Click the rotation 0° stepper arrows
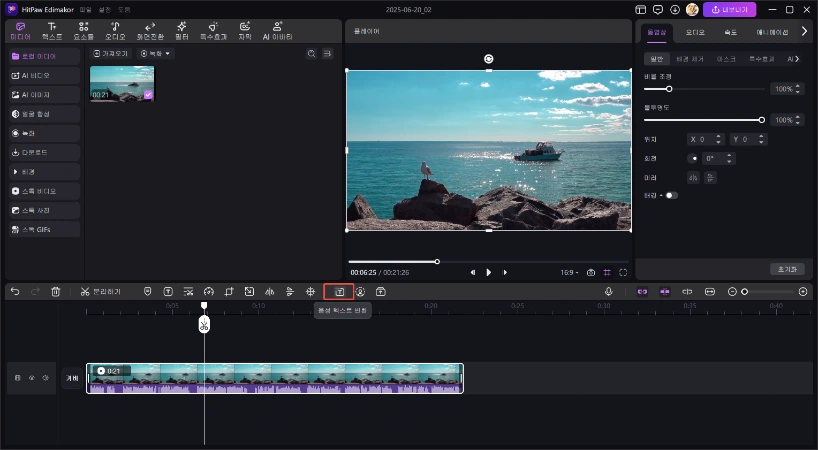 pyautogui.click(x=729, y=159)
